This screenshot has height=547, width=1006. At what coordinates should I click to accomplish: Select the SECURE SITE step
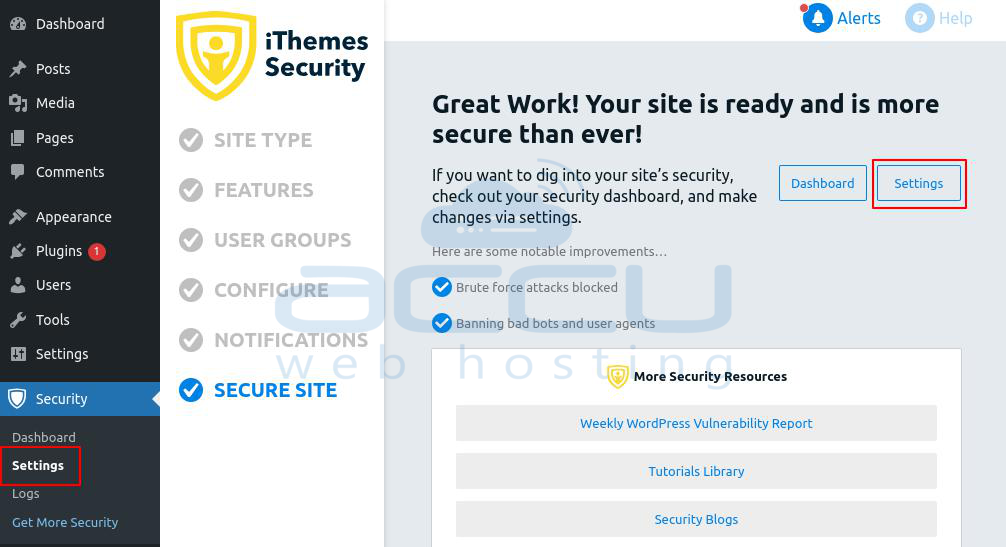(275, 390)
